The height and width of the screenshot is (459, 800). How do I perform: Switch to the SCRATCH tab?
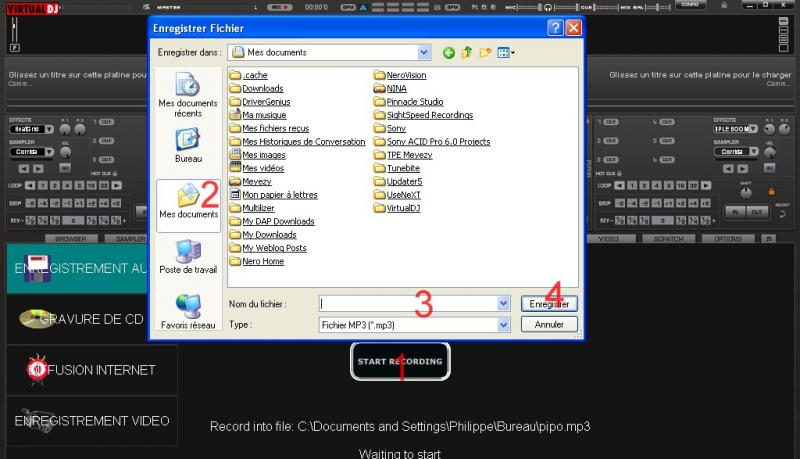[x=668, y=239]
